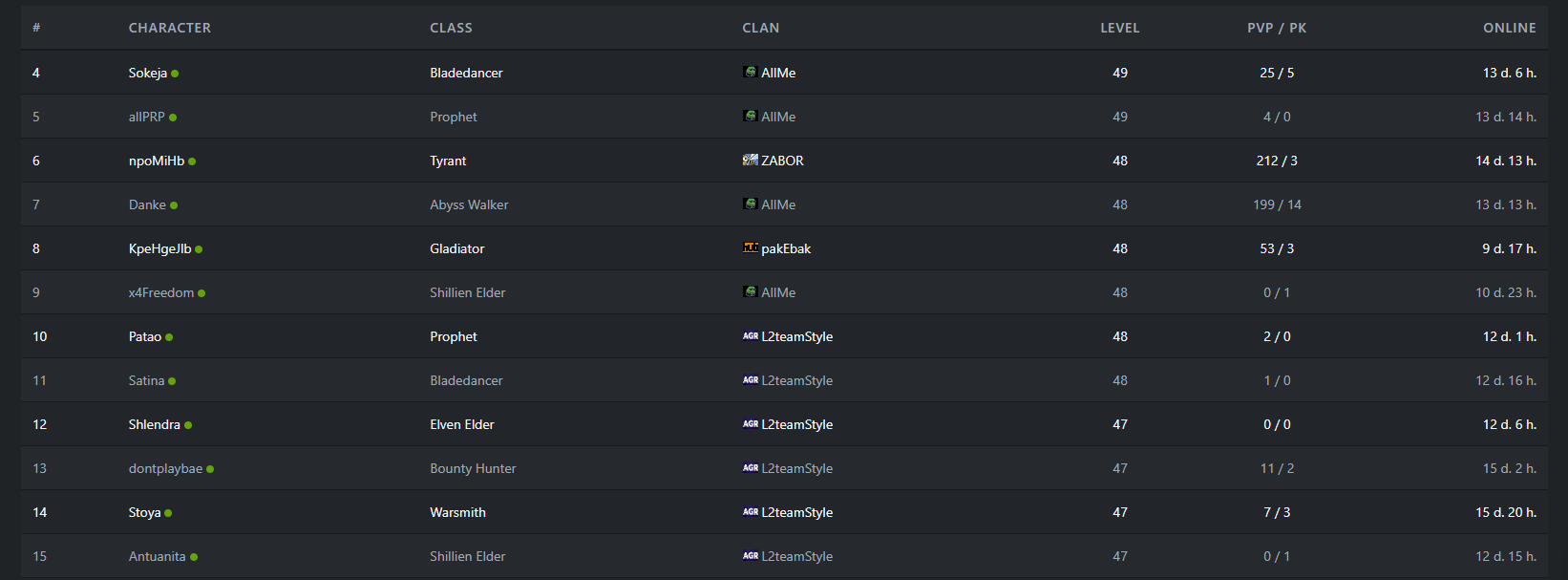Open character Sokeja's profile
Viewport: 1568px width, 580px height.
(x=148, y=73)
